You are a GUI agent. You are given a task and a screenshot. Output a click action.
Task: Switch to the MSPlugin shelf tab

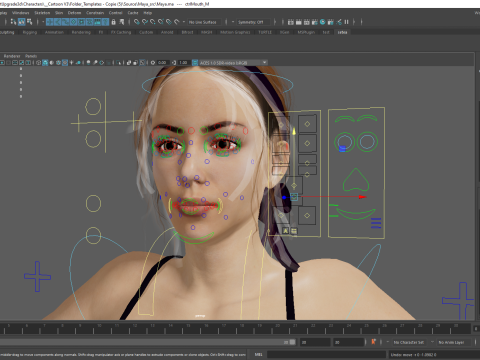[x=306, y=32]
